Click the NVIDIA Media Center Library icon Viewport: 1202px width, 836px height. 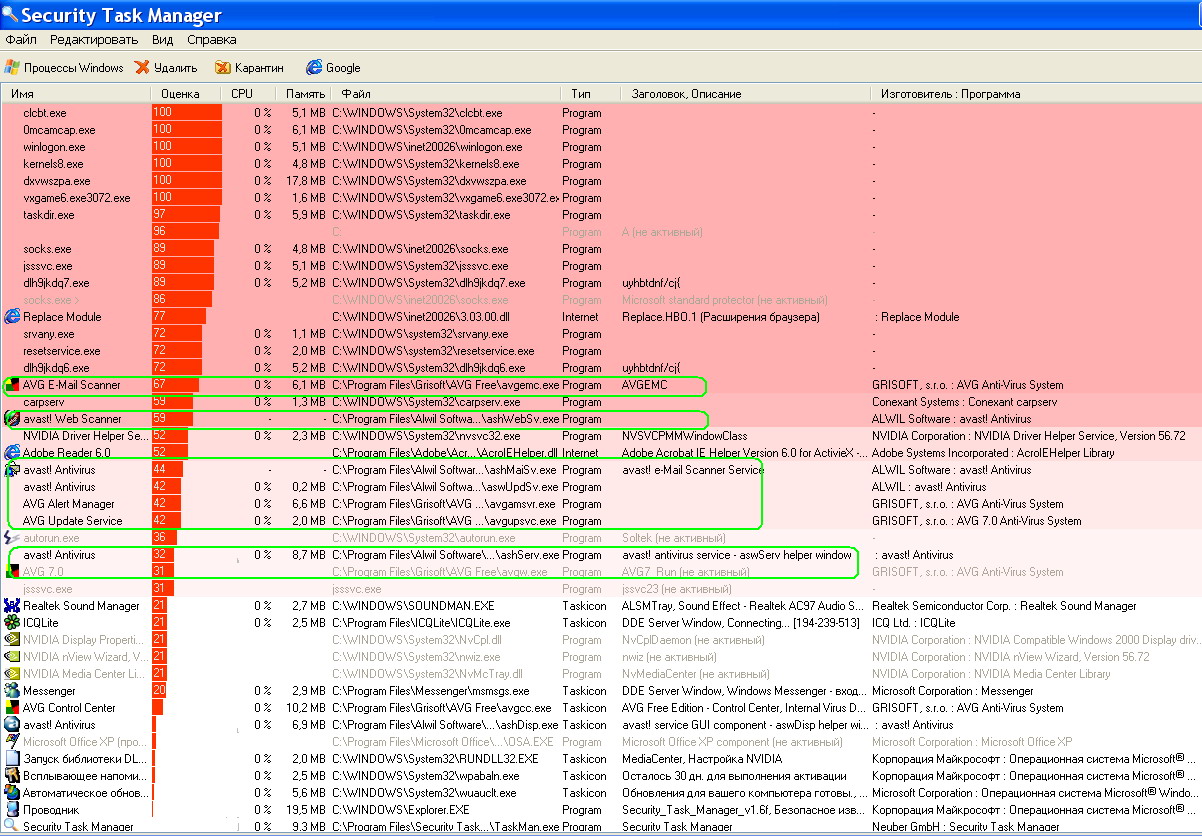coord(12,674)
